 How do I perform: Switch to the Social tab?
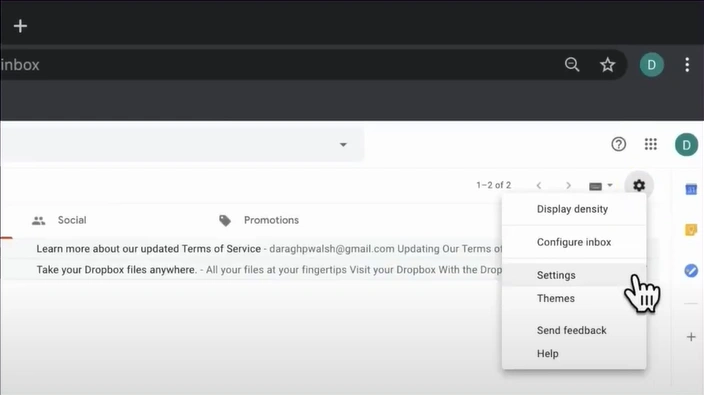click(59, 220)
